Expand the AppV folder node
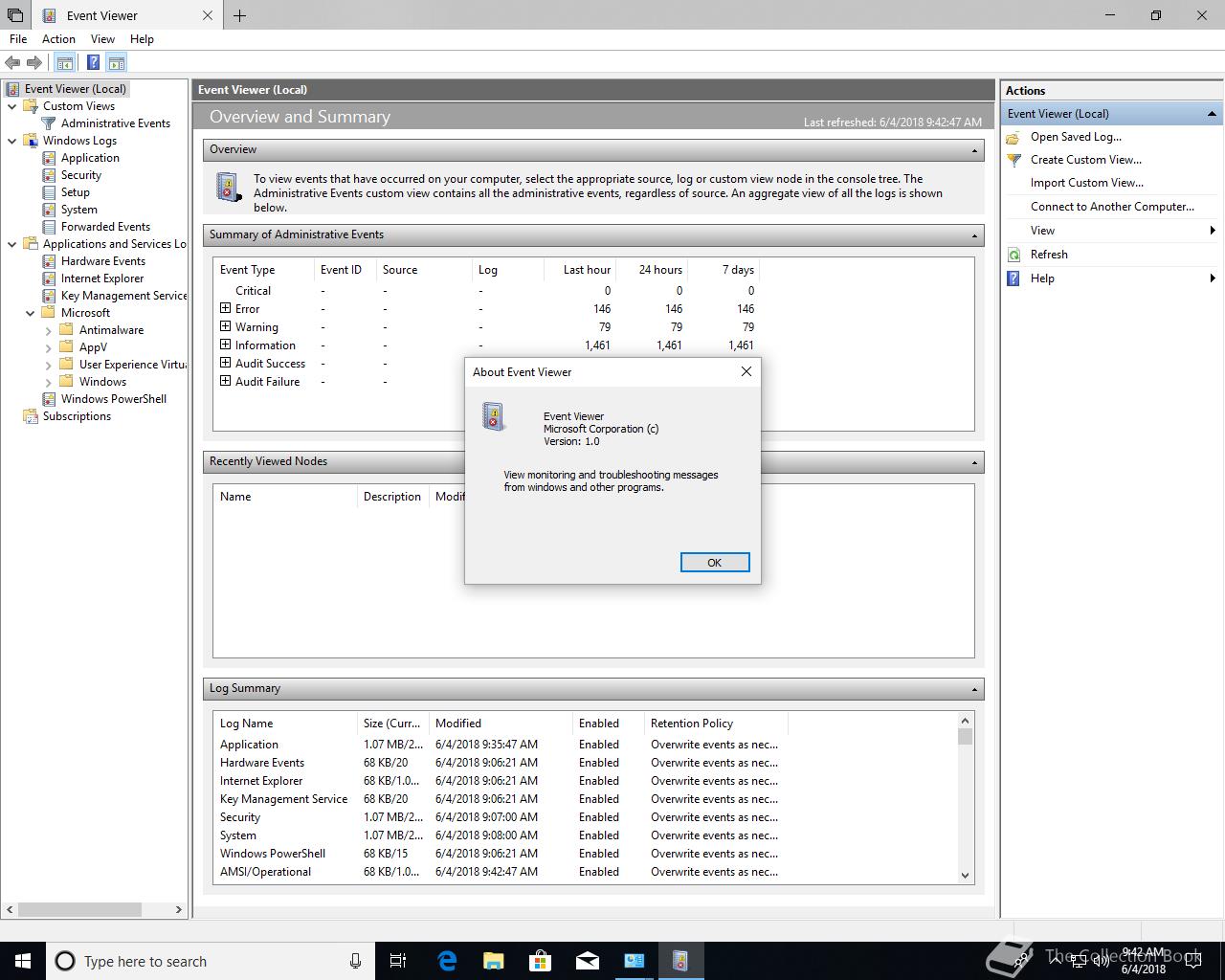This screenshot has width=1225, height=980. click(49, 347)
